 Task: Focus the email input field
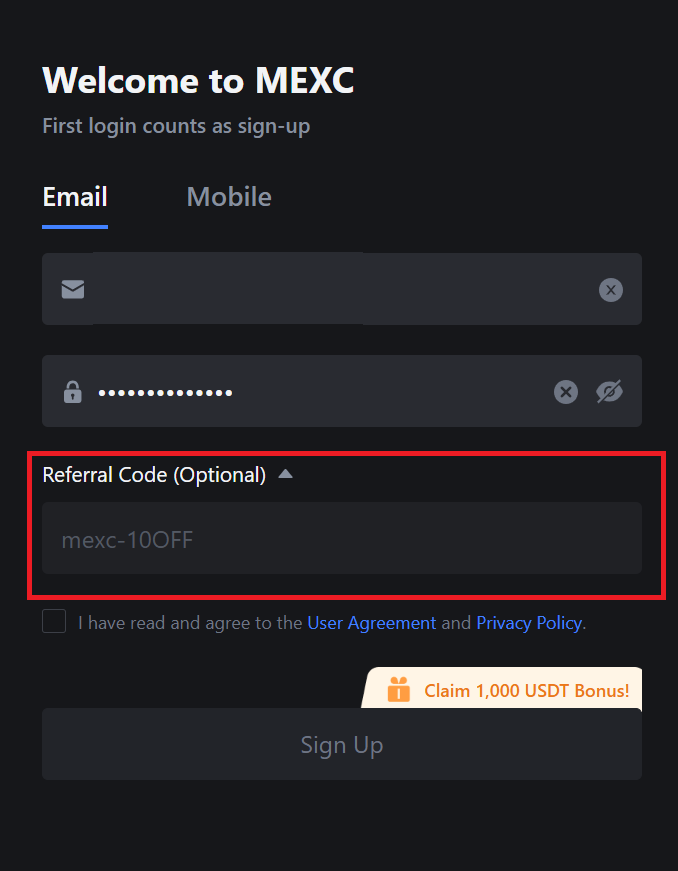pos(300,289)
